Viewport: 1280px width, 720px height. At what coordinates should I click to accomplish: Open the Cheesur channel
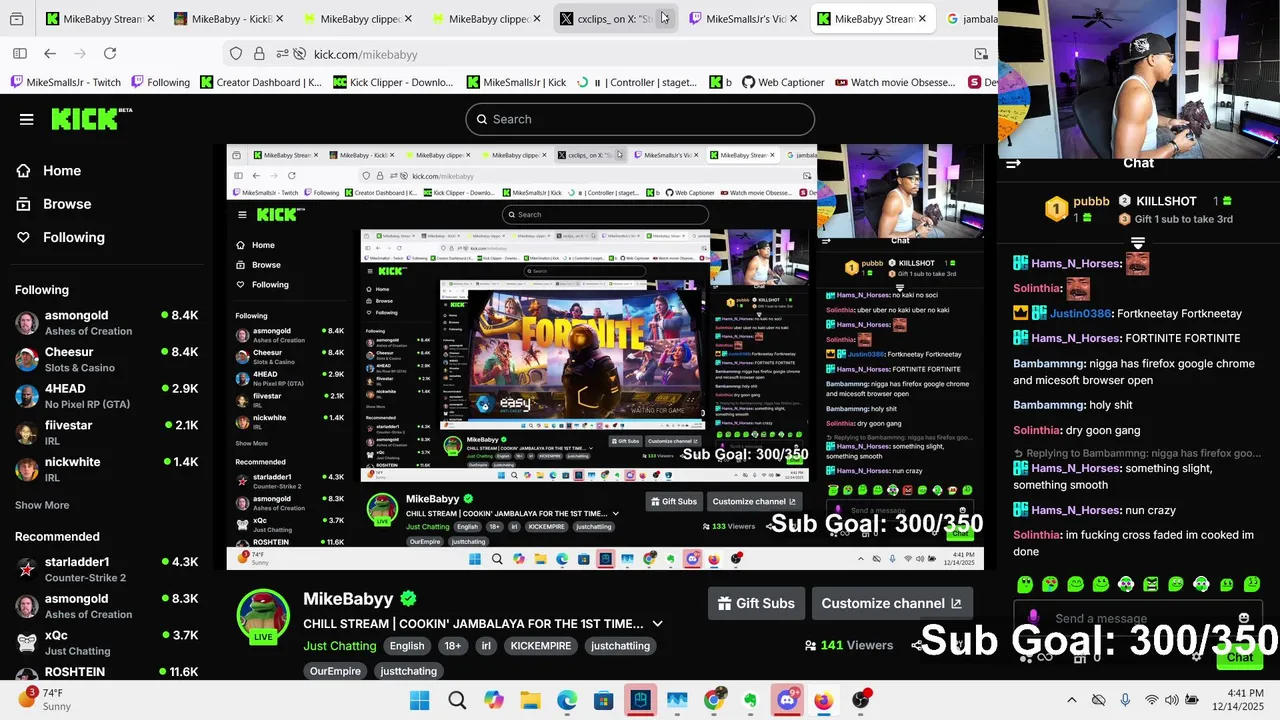click(x=107, y=359)
